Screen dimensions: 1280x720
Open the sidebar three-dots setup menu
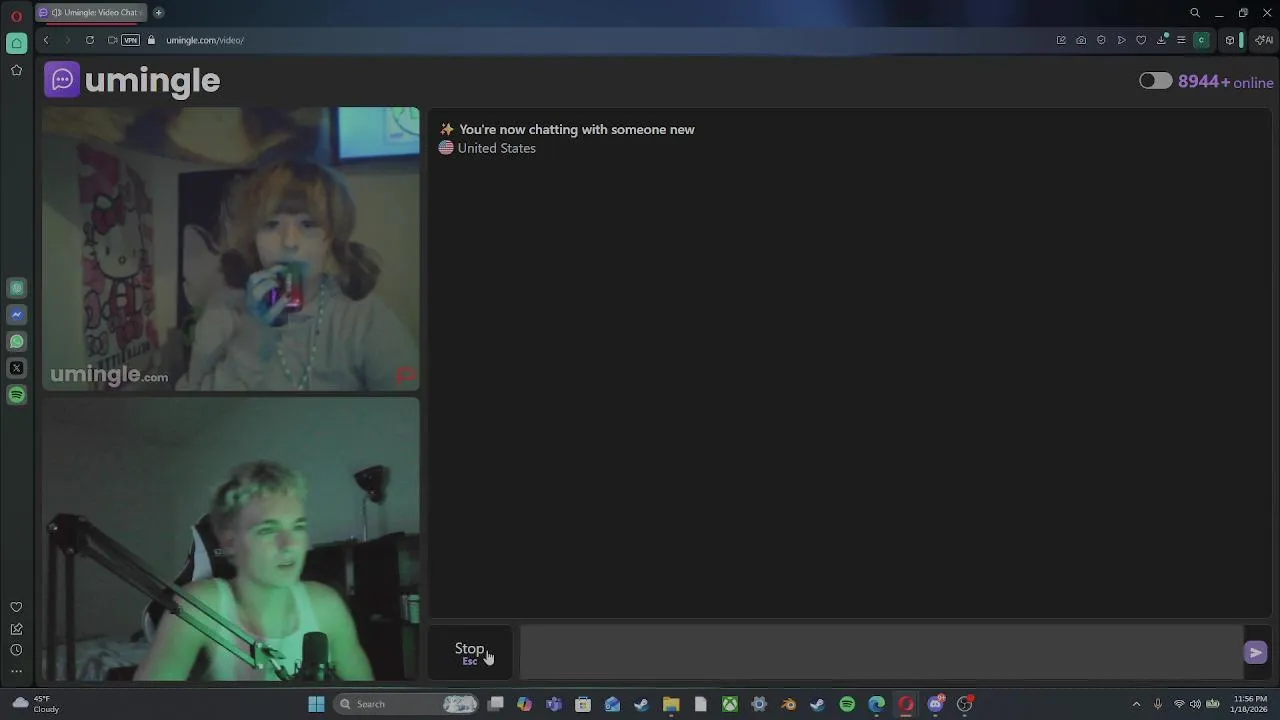(x=16, y=671)
